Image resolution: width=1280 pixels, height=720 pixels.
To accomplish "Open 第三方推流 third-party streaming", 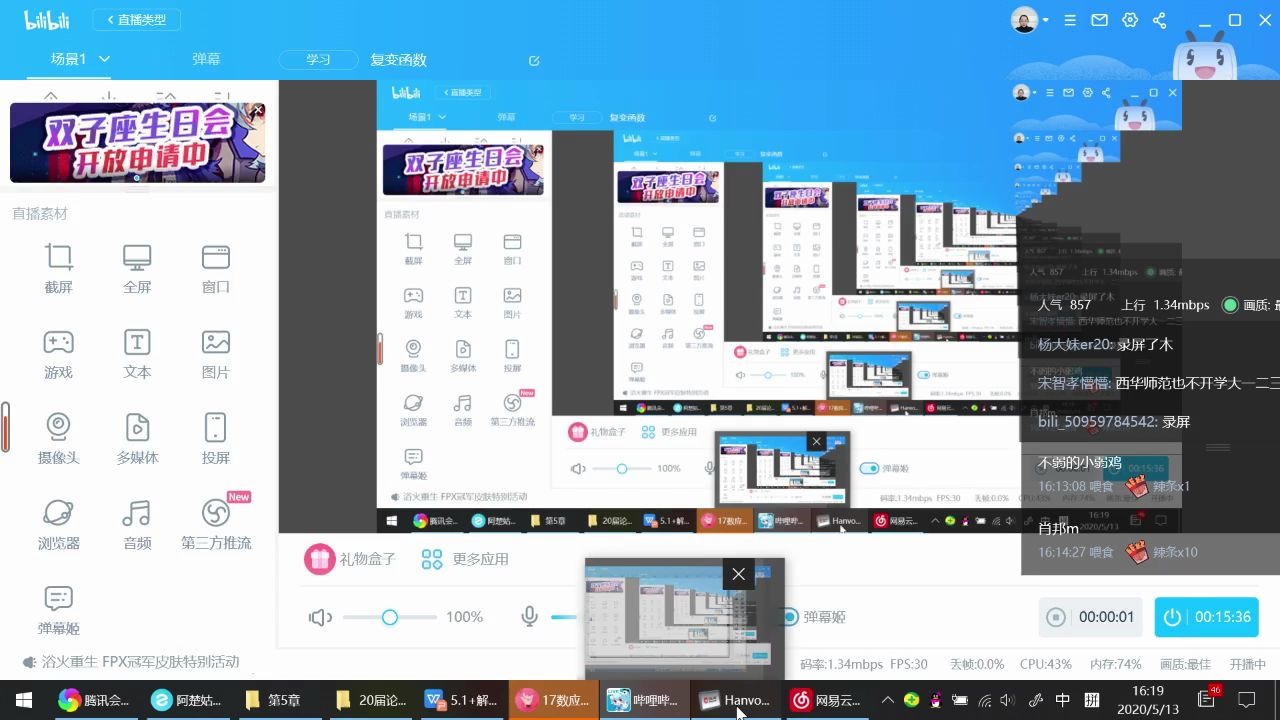I will [x=216, y=525].
